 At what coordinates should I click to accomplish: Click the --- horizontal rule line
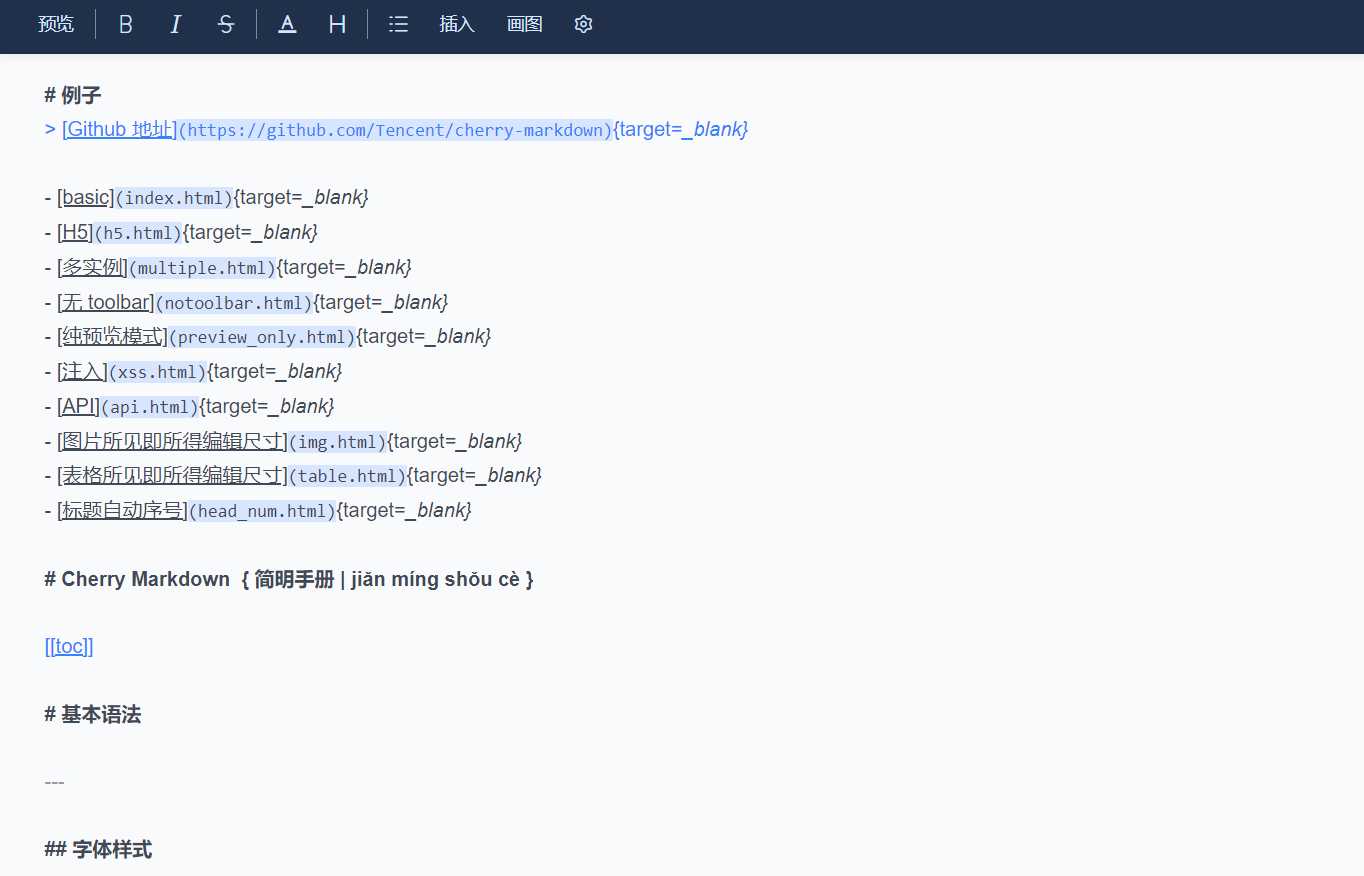pos(54,782)
